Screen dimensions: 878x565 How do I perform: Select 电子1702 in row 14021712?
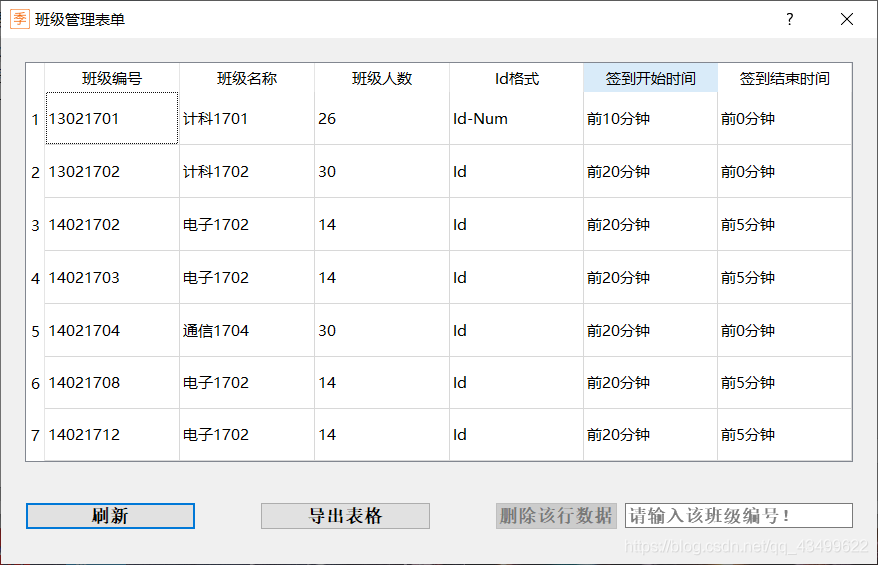(x=247, y=435)
